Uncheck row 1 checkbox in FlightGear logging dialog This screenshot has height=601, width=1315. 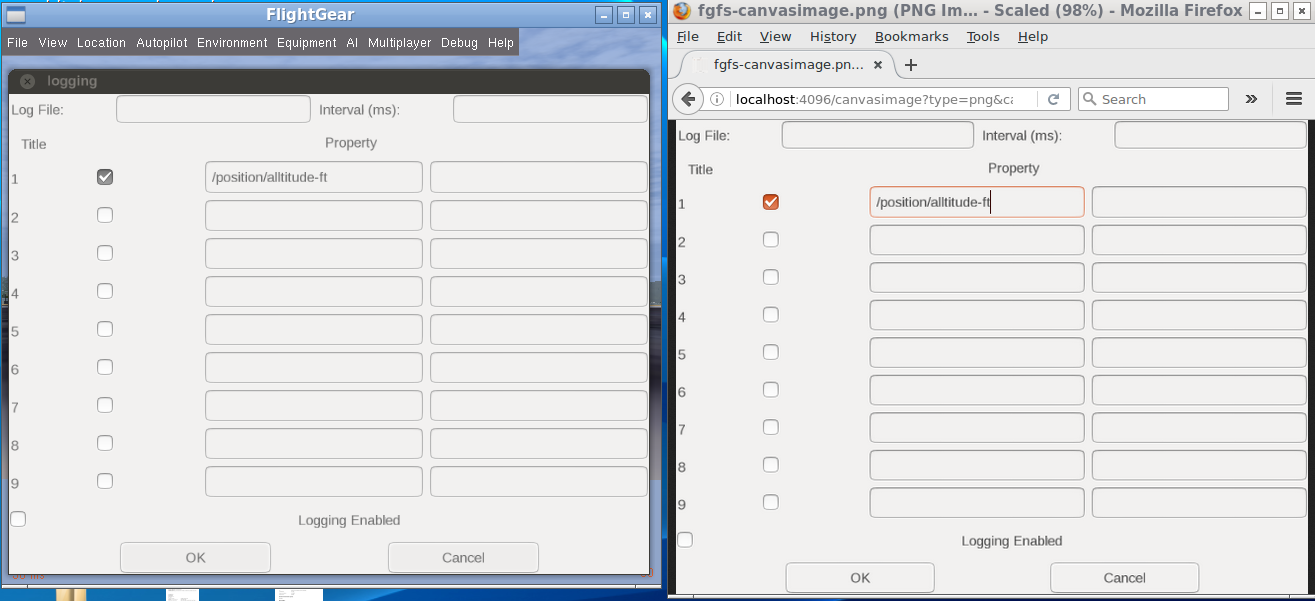click(105, 177)
